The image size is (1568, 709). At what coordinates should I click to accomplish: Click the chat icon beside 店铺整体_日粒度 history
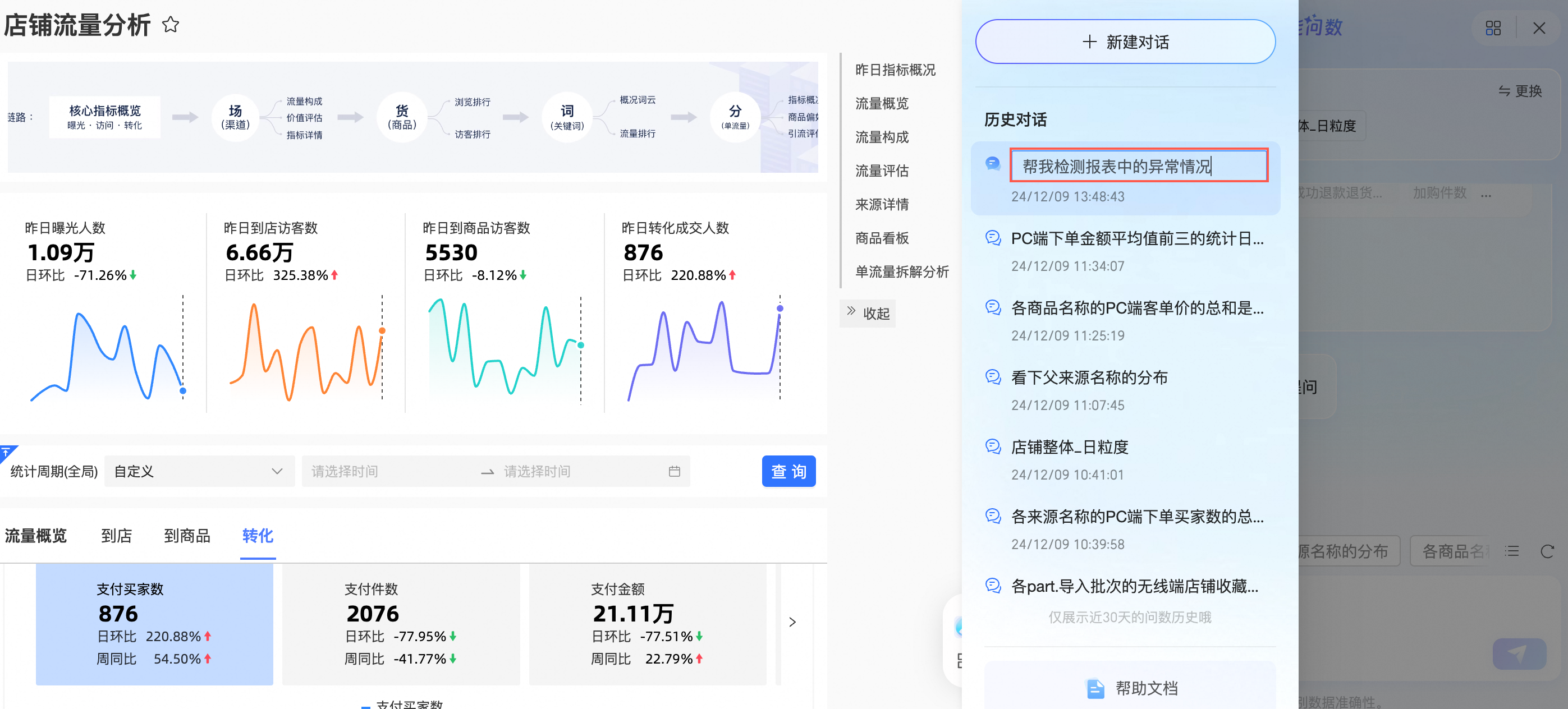[993, 446]
